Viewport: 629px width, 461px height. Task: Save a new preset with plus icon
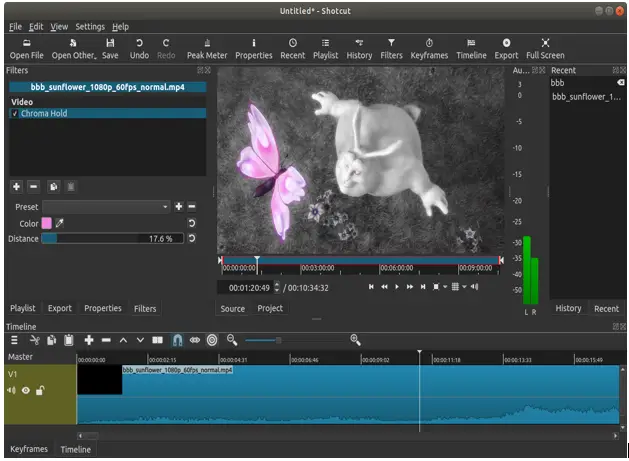[x=179, y=206]
